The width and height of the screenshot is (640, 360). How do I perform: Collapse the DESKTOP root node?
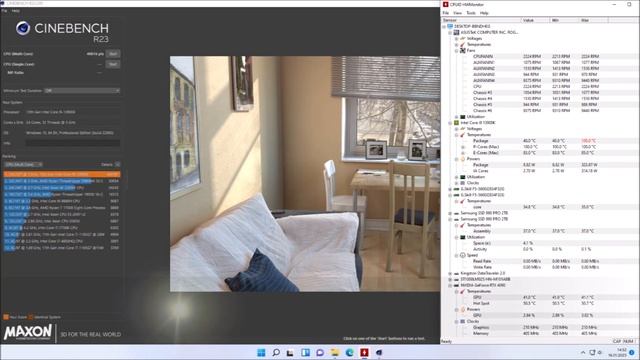point(444,27)
